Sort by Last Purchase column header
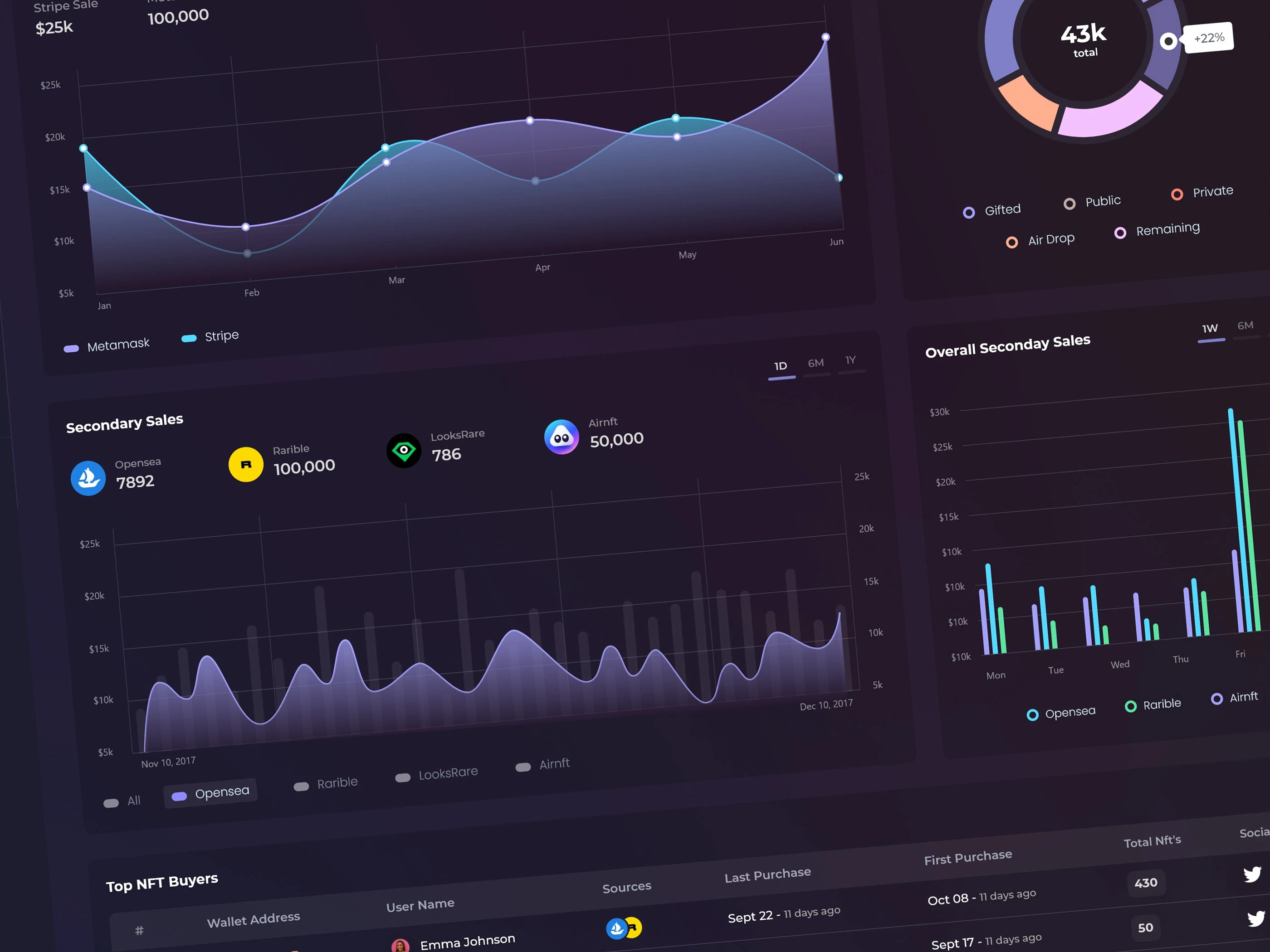This screenshot has width=1270, height=952. tap(767, 875)
